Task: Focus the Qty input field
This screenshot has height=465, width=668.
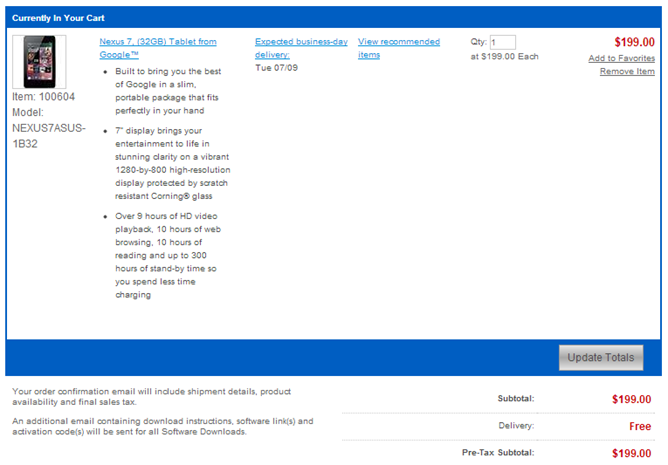Action: [x=502, y=42]
